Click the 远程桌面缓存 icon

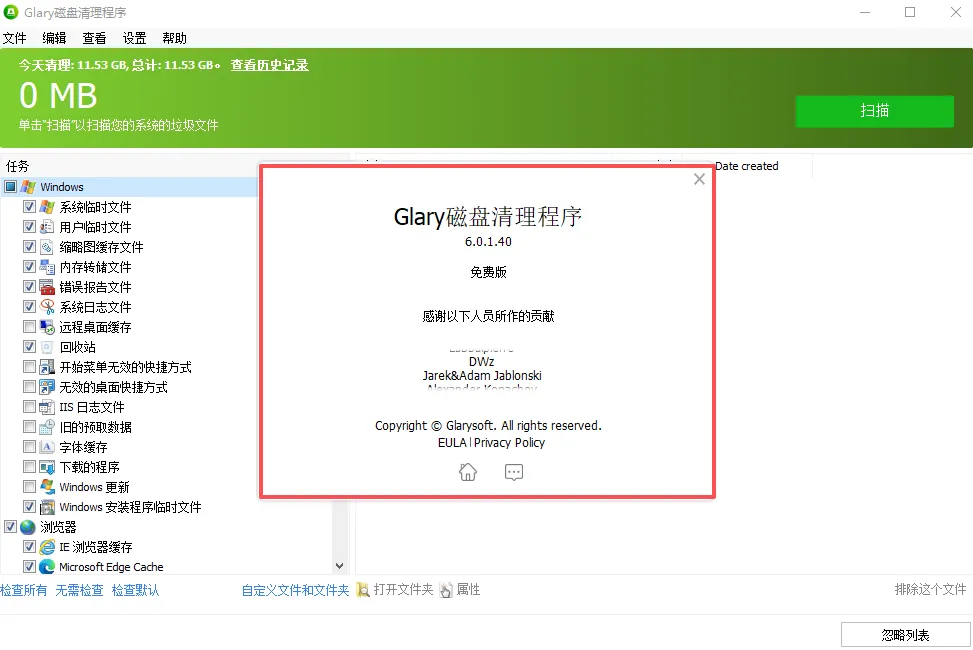coord(47,327)
